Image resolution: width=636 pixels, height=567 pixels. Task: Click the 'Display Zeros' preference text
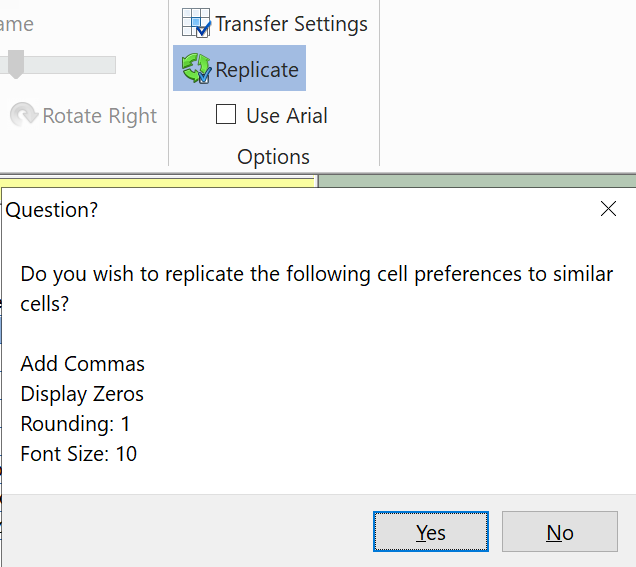(x=82, y=394)
